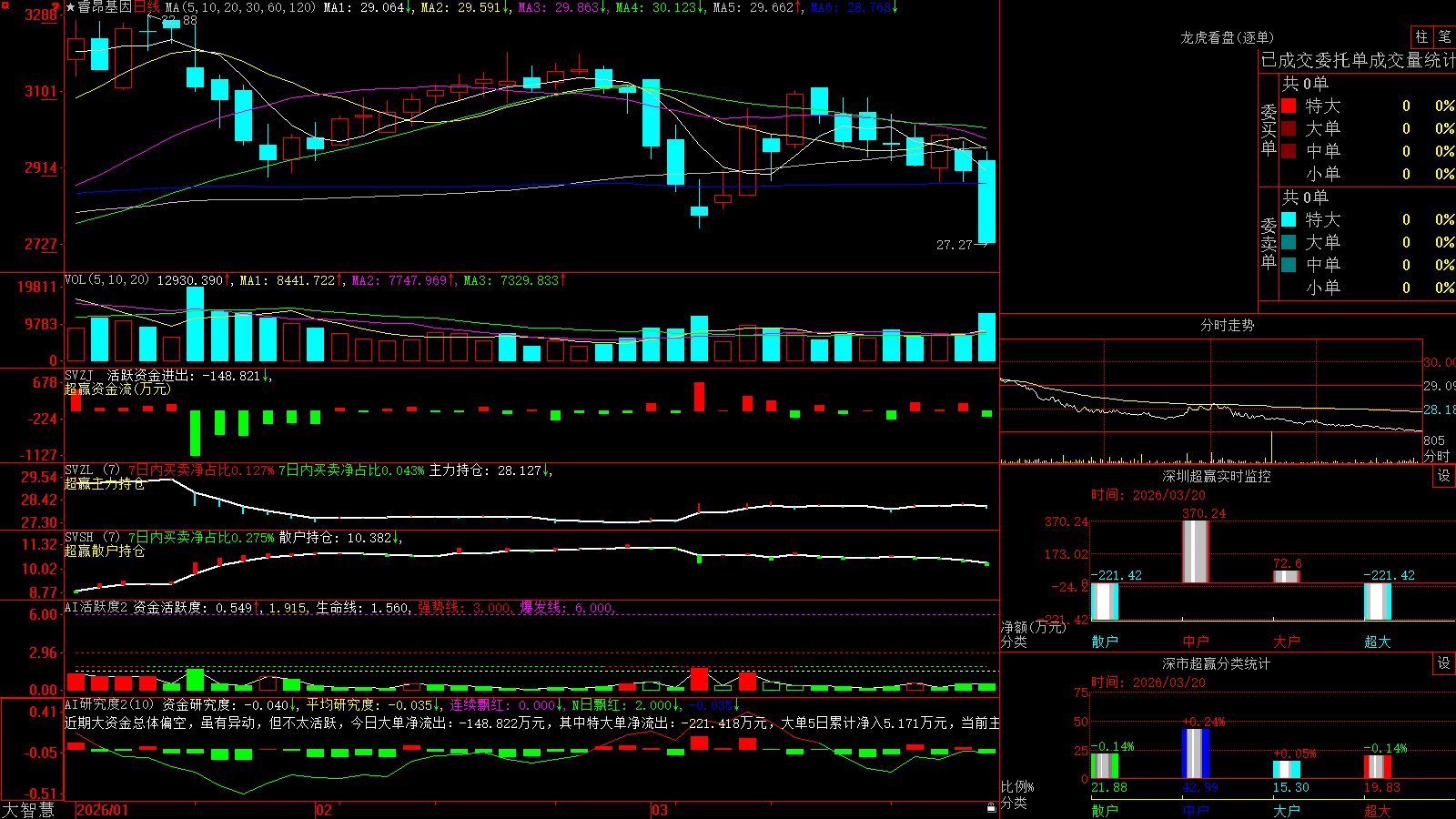Open 设 settings for 深市超赢分类统计 panel
The image size is (1456, 819).
pos(1444,663)
